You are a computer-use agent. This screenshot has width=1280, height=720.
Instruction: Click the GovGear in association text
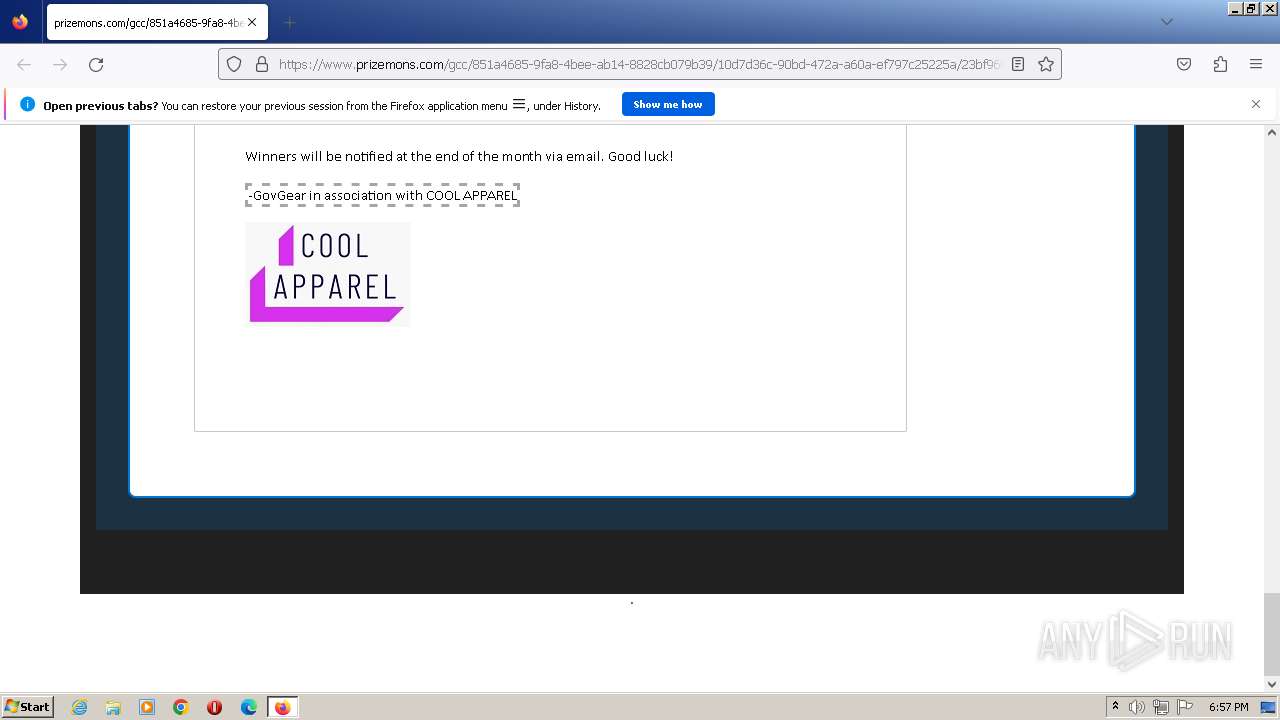tap(382, 195)
